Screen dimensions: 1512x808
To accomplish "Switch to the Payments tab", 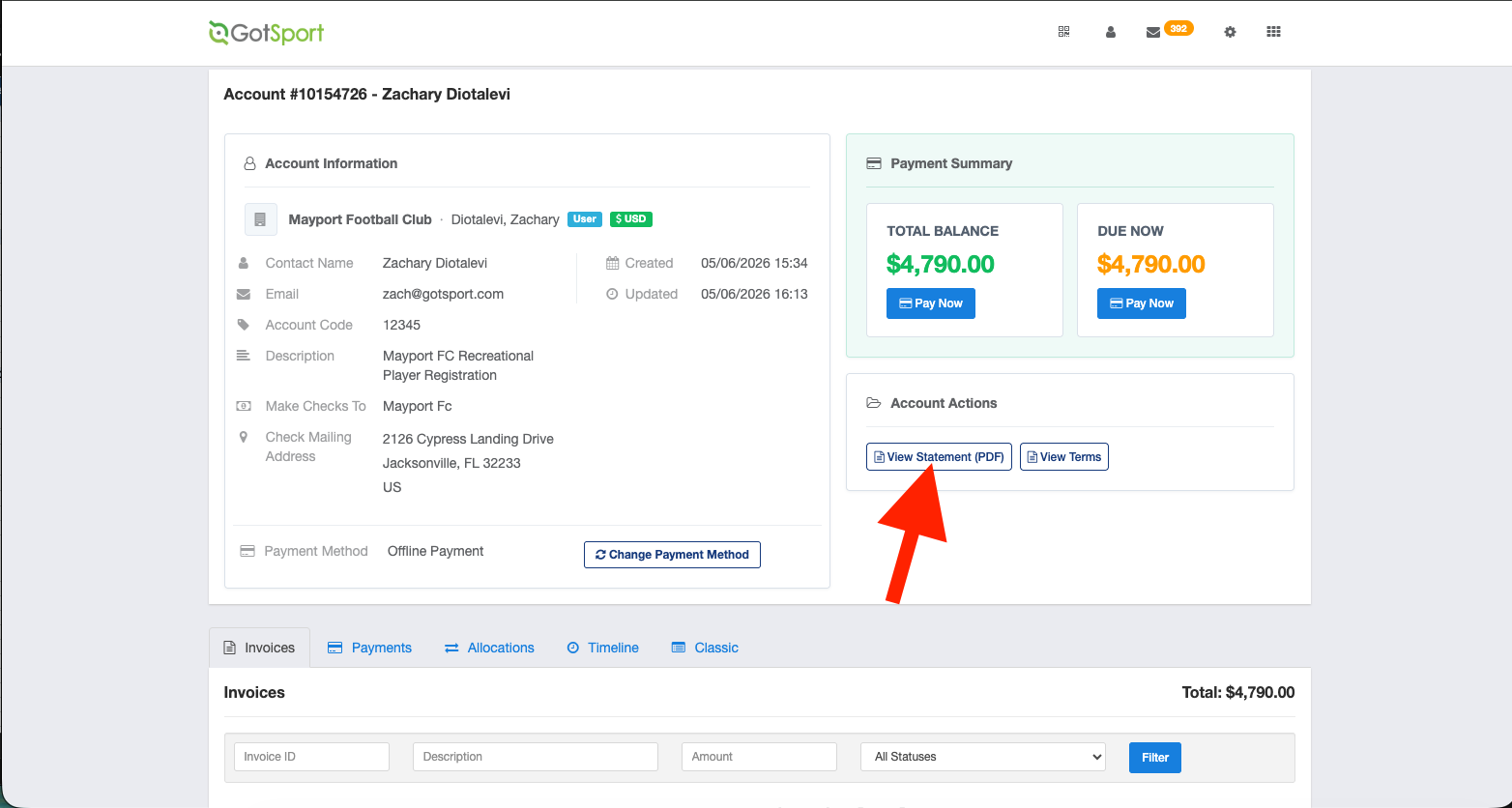I will coord(370,648).
